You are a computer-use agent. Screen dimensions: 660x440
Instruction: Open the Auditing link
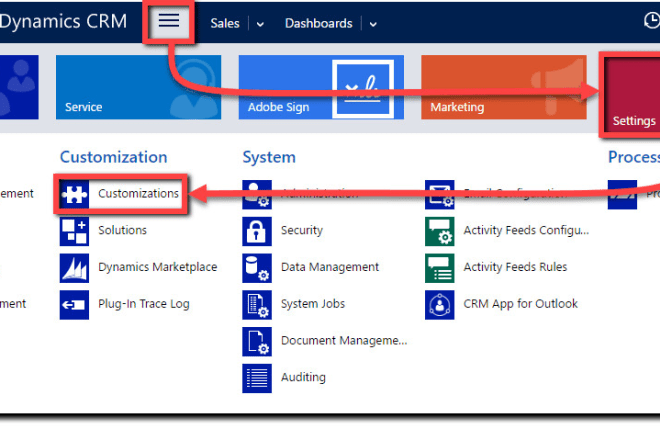point(303,377)
